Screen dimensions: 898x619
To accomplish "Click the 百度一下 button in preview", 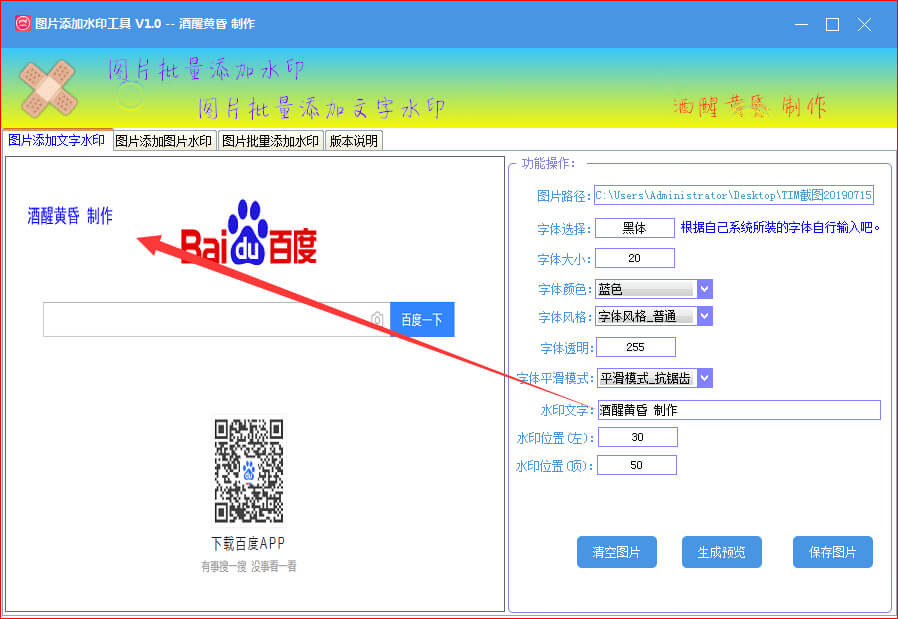I will click(422, 320).
